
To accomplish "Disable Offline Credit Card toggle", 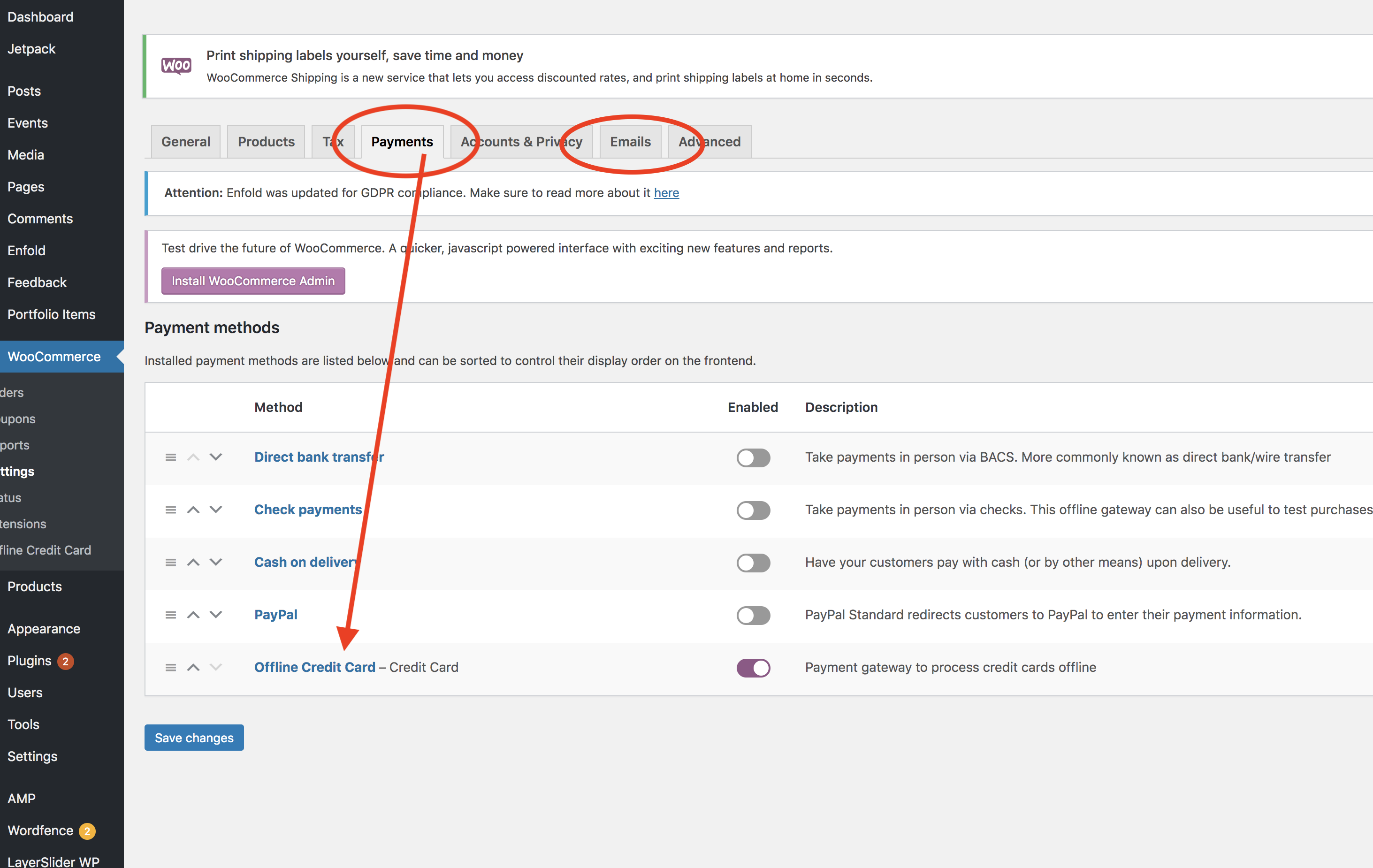I will coord(753,667).
